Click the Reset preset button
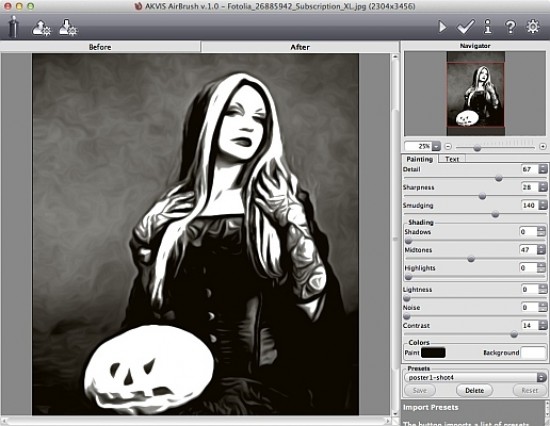Image resolution: width=550 pixels, height=426 pixels. point(530,390)
